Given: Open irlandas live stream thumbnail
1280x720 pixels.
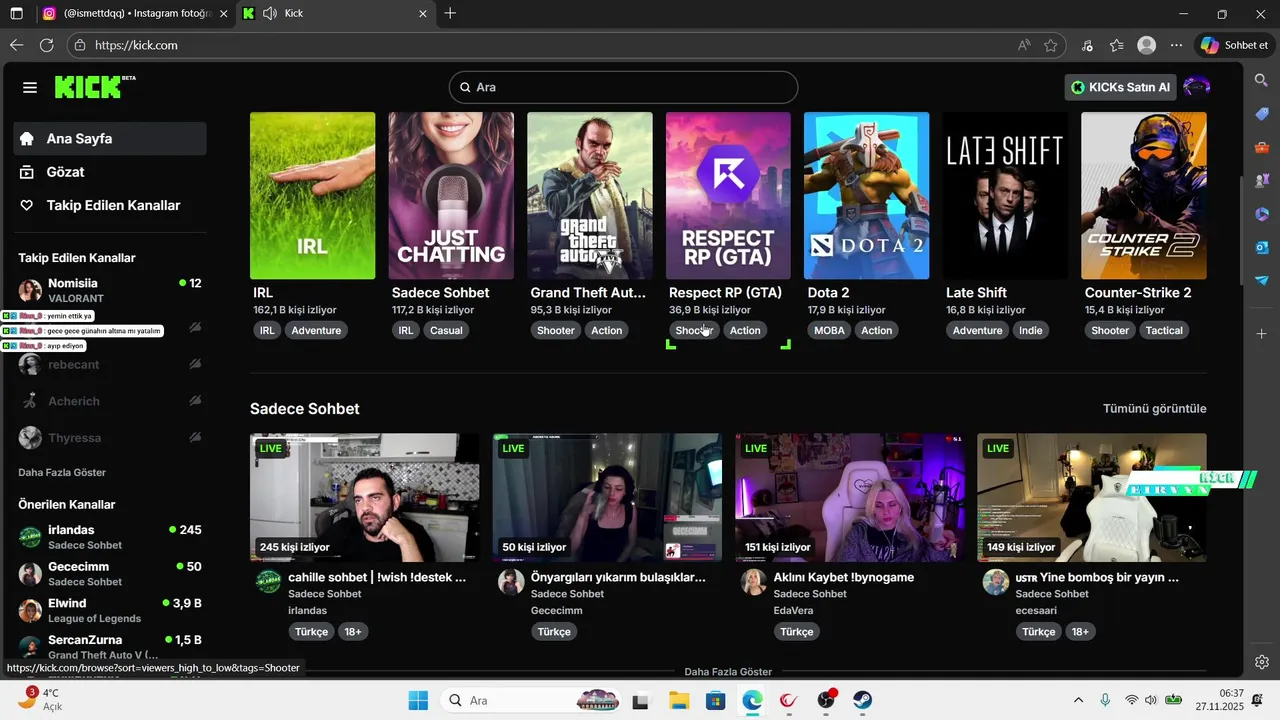Looking at the screenshot, I should (x=365, y=497).
